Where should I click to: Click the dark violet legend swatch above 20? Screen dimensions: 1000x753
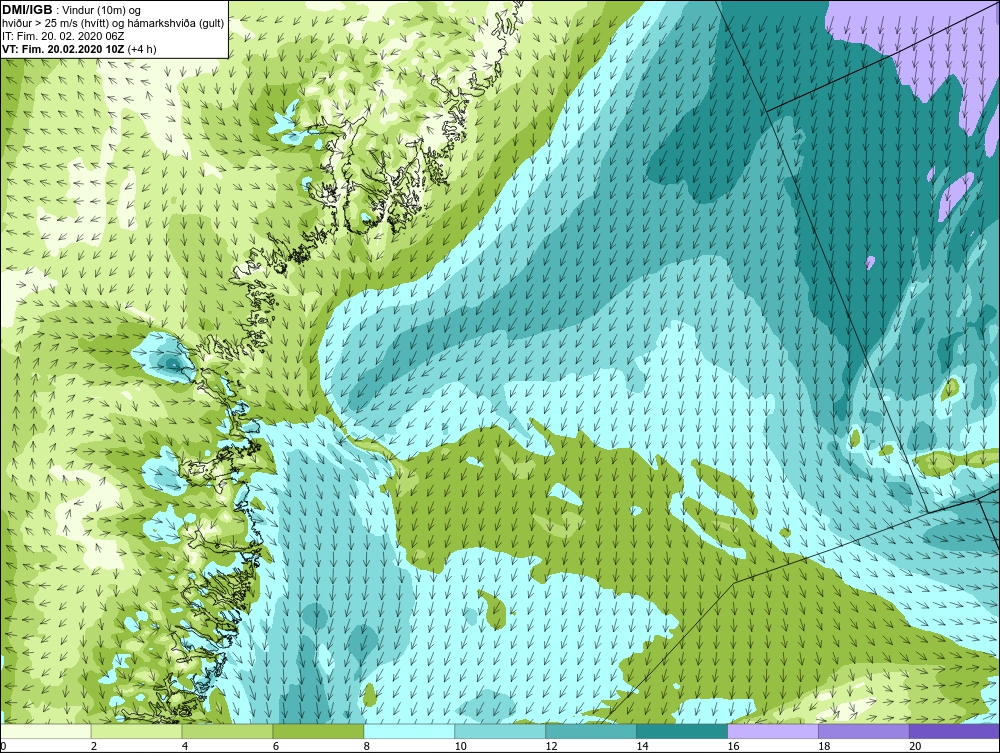click(954, 731)
